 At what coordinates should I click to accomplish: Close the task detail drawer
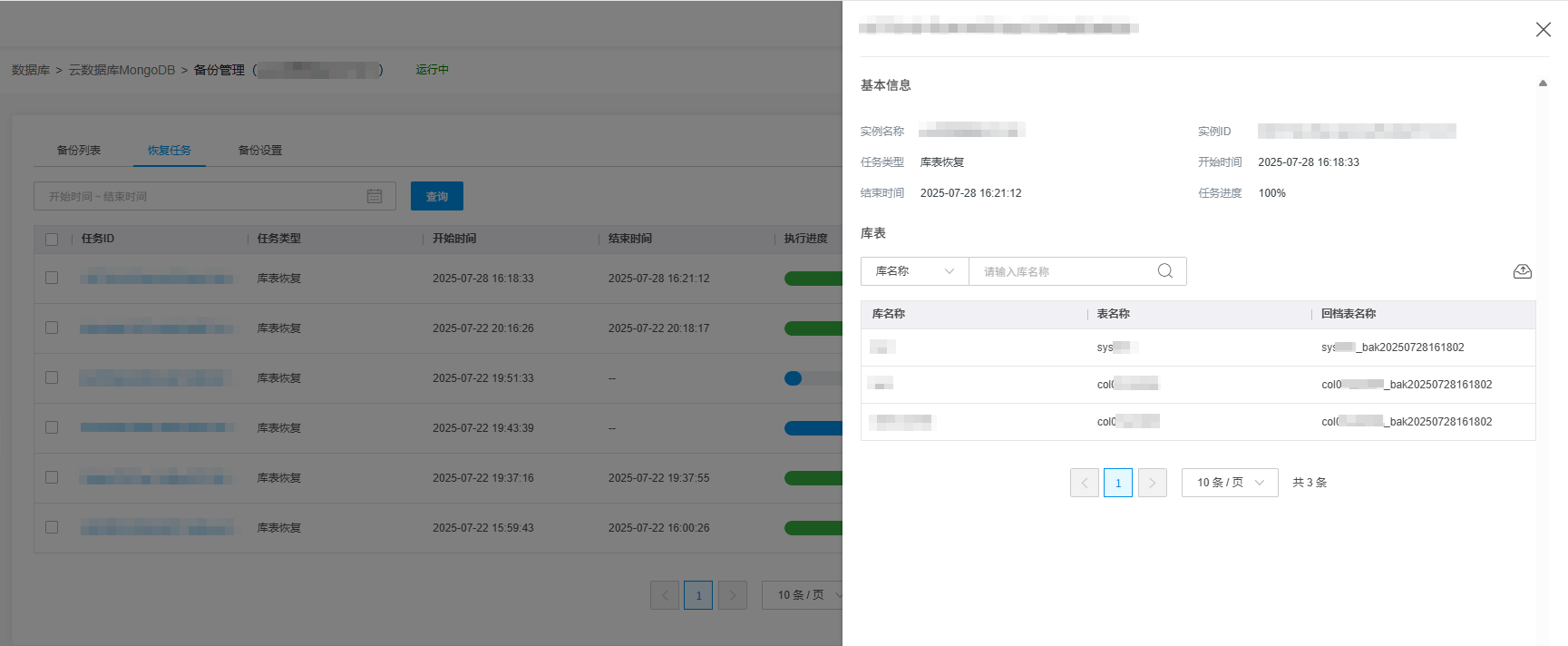pos(1543,30)
